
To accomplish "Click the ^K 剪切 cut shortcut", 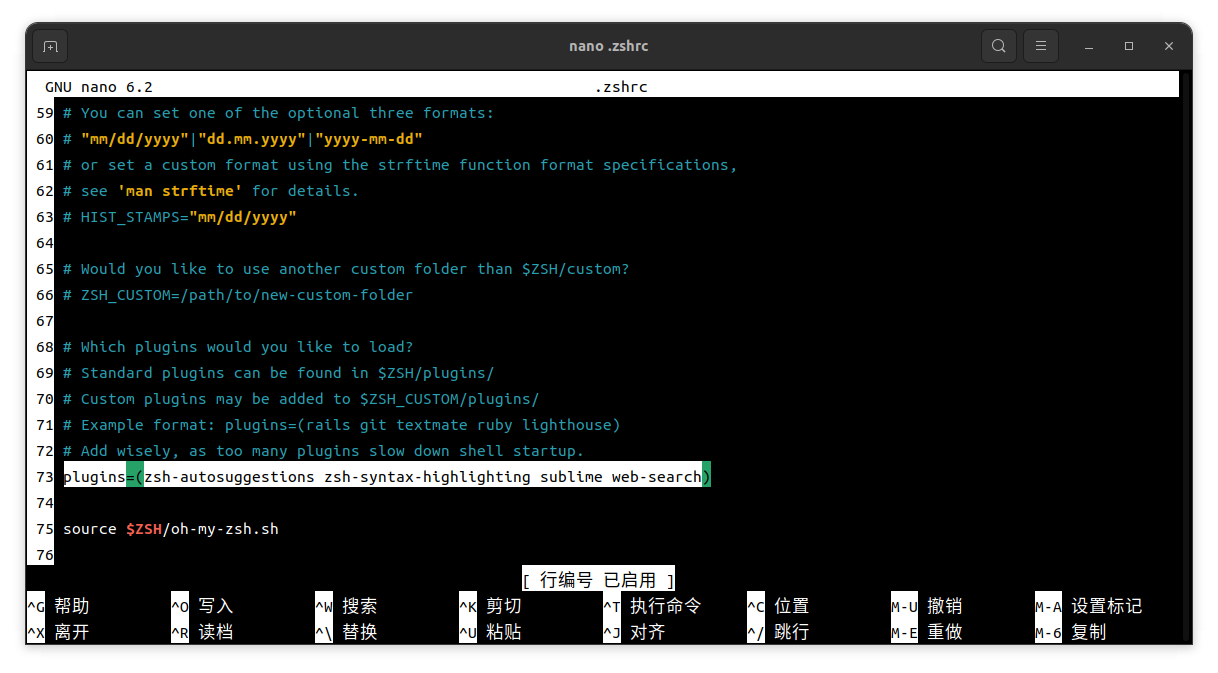I will (x=490, y=606).
